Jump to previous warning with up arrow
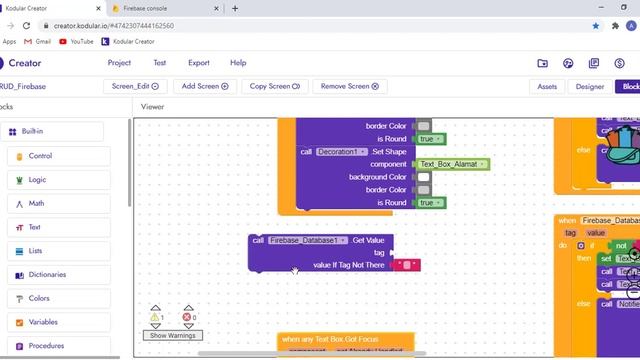 coord(156,308)
